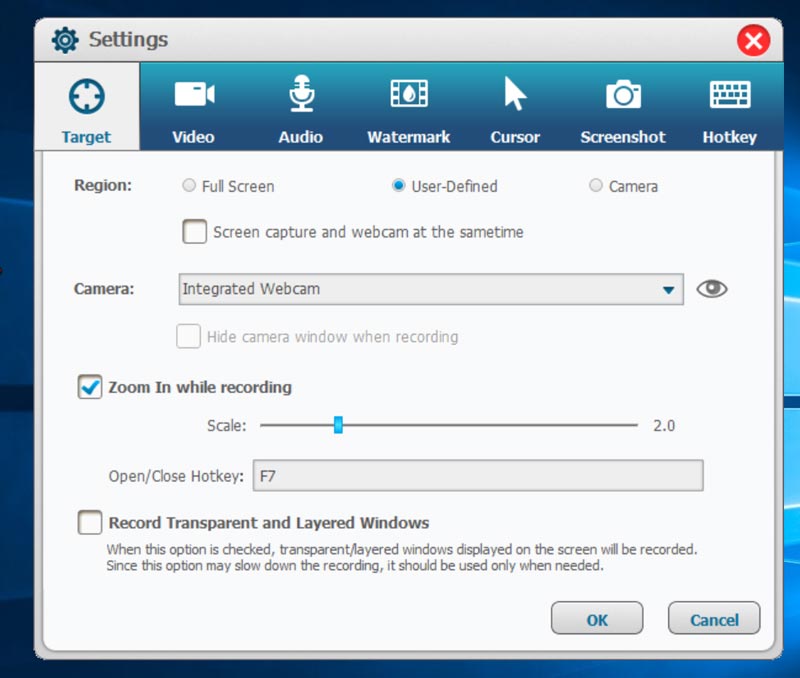Open the Hotkey settings tab
This screenshot has width=800, height=678.
coord(730,107)
